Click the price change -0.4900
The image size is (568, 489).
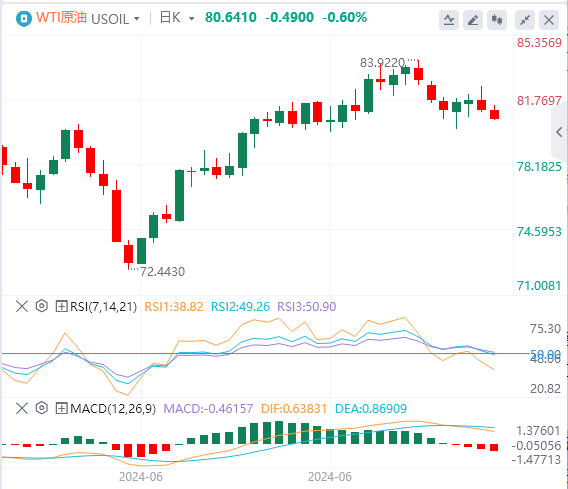click(289, 17)
